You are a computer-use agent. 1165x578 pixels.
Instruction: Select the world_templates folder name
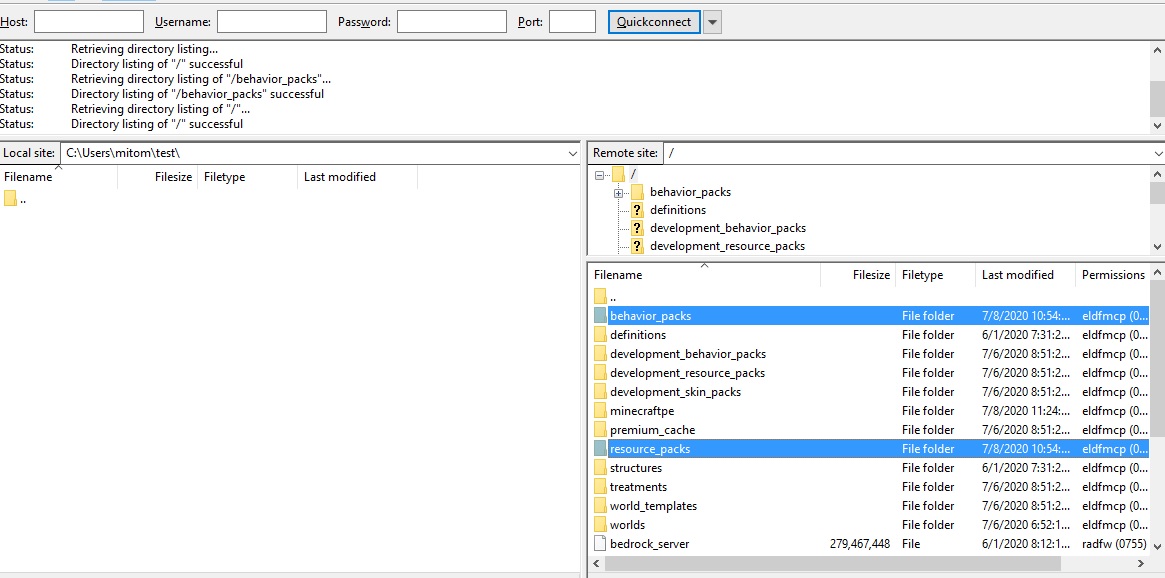(653, 506)
